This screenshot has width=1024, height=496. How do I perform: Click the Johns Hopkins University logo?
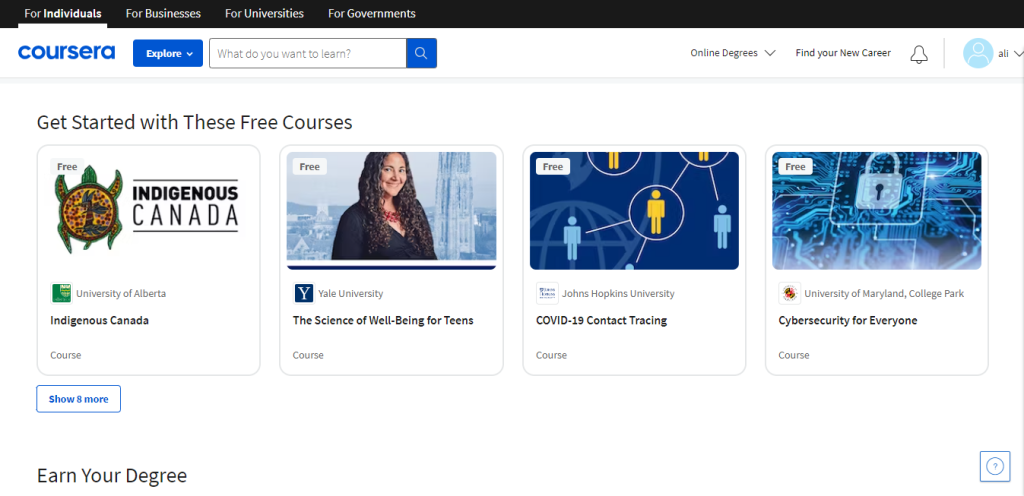(x=547, y=293)
